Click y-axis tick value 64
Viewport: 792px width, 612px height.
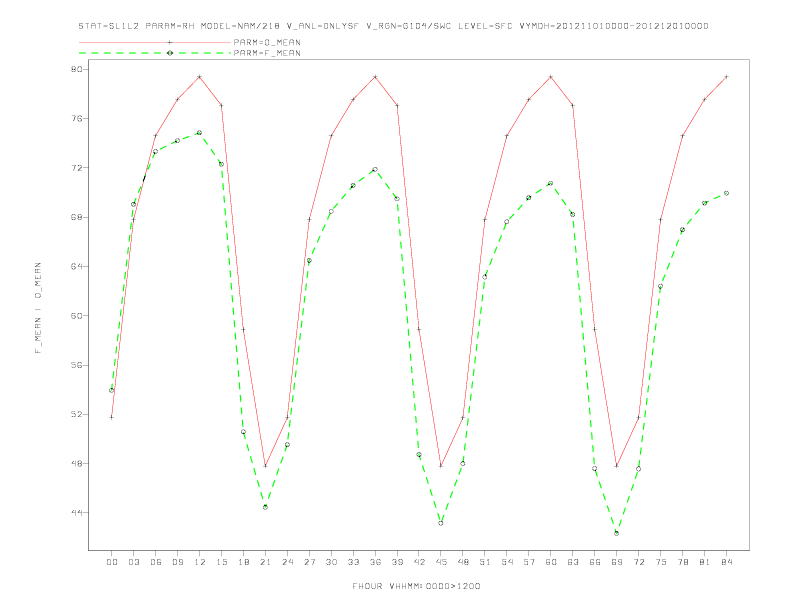click(77, 266)
